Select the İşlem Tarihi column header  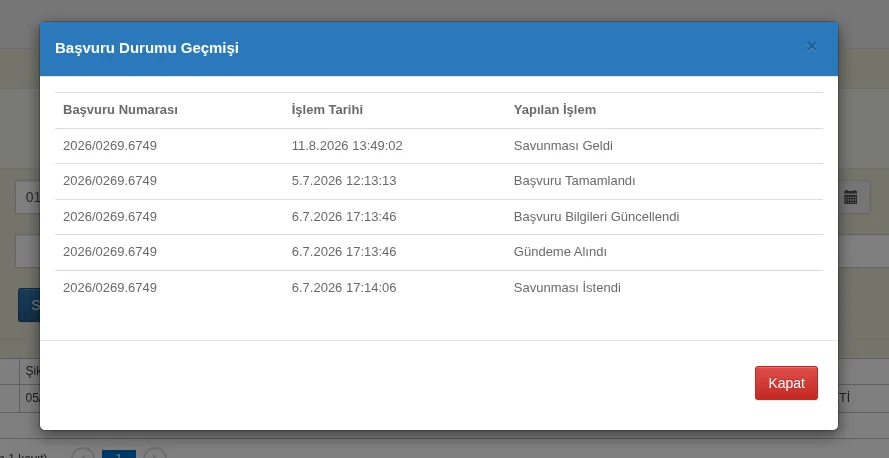(x=327, y=110)
